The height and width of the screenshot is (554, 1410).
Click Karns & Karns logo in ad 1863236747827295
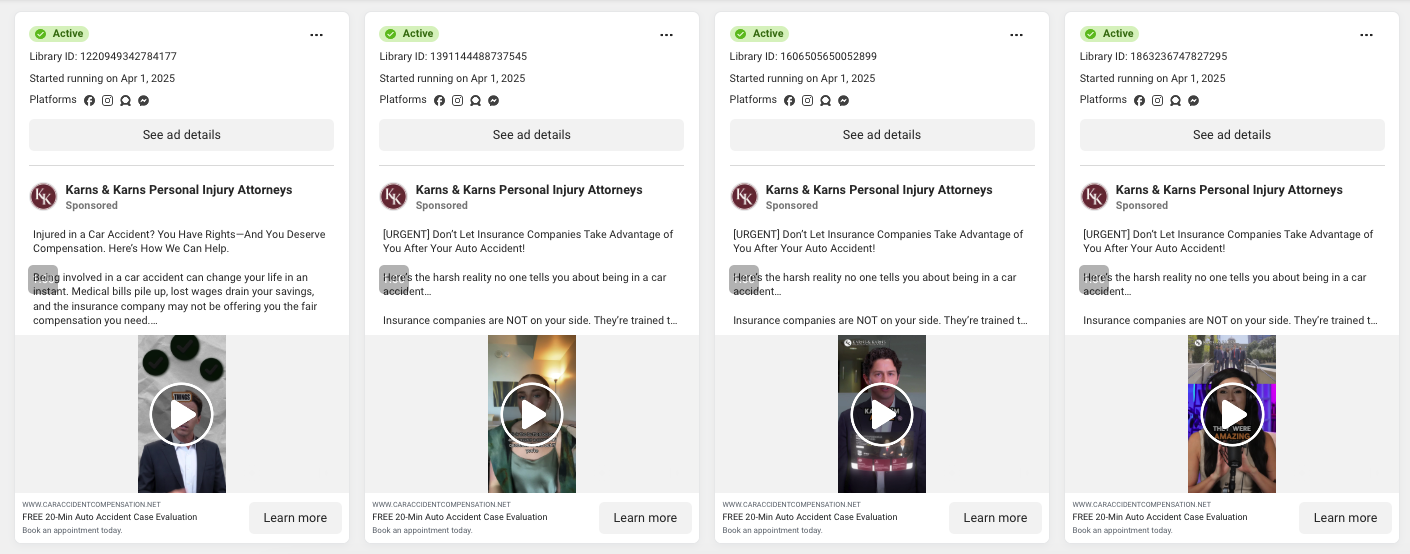[x=1094, y=196]
